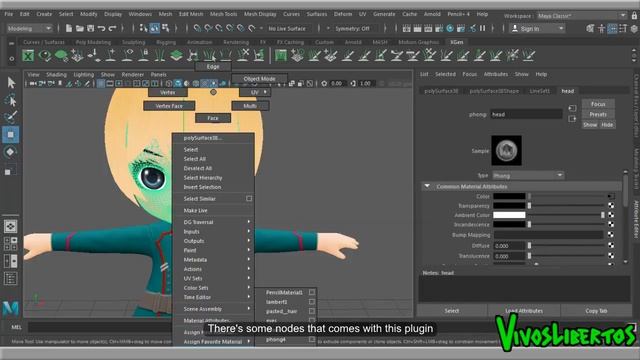
Task: Click the white Ambient Color swatch
Action: [x=509, y=215]
